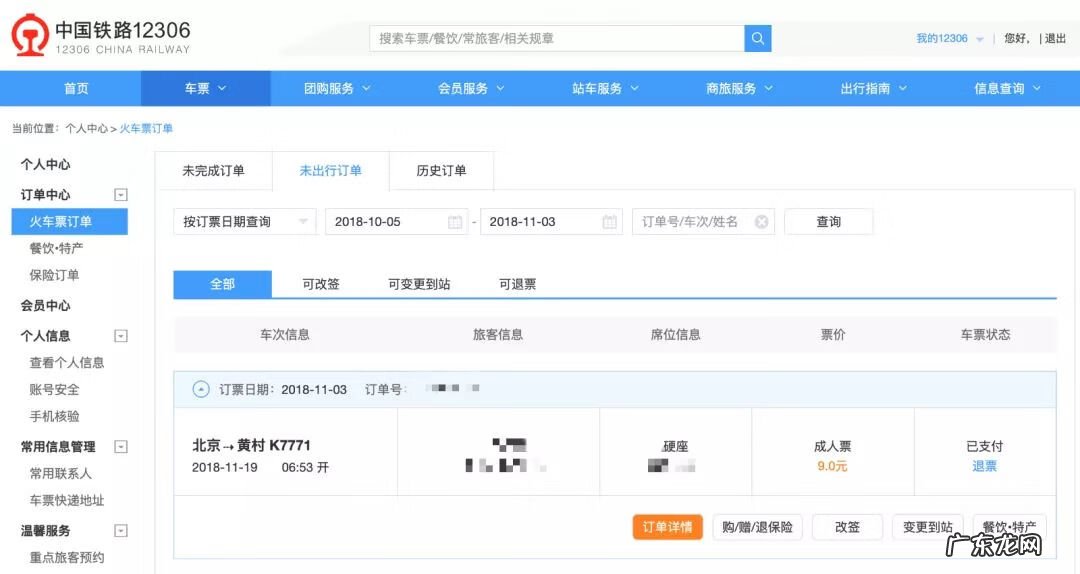The image size is (1080, 574).
Task: Open the end date calendar icon
Action: tap(610, 222)
